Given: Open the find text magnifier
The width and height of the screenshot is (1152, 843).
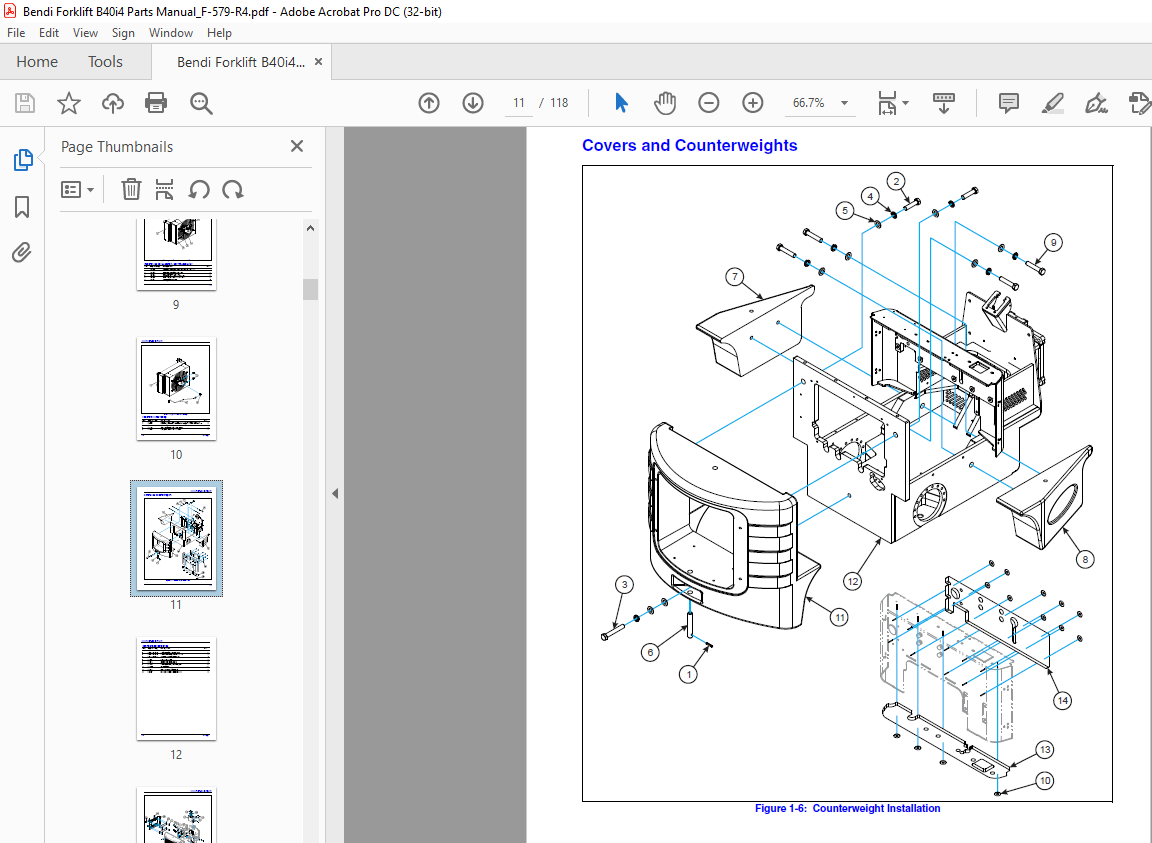Looking at the screenshot, I should point(201,103).
